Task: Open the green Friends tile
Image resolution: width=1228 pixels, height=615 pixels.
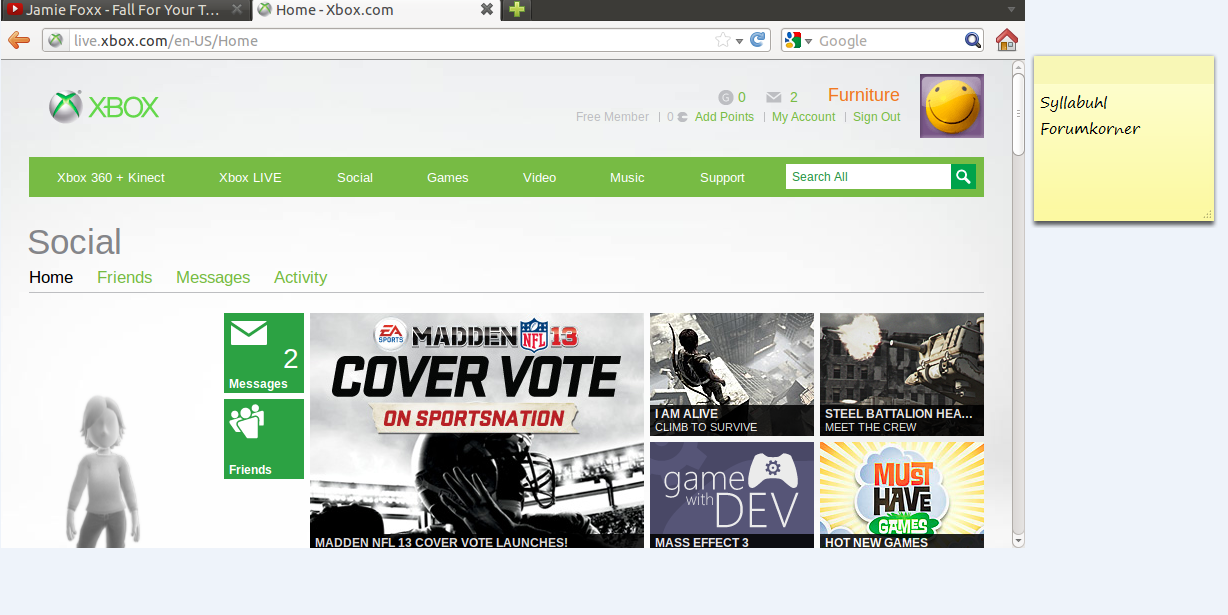Action: tap(264, 439)
